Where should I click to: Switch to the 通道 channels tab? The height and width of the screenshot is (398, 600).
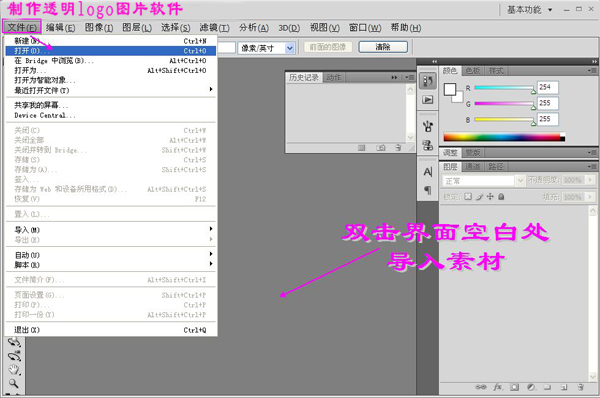473,166
